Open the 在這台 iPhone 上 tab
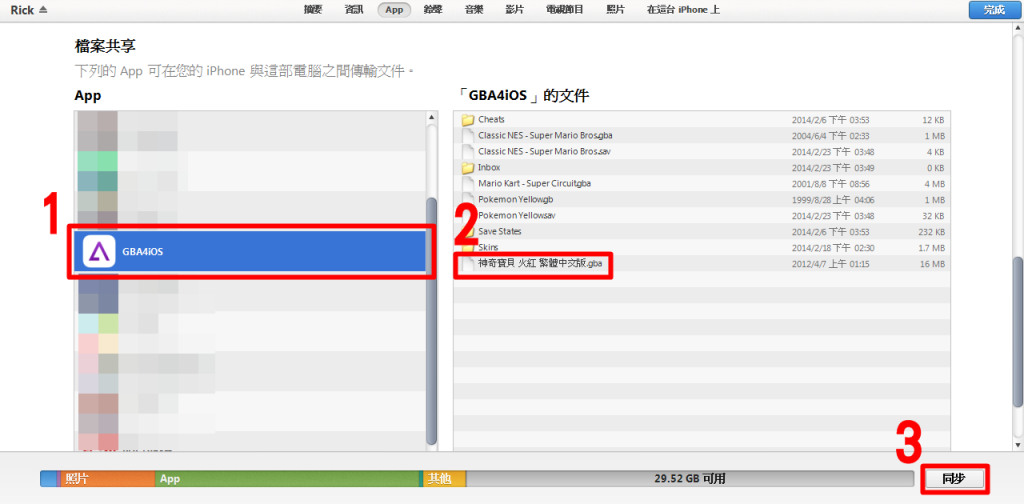This screenshot has width=1024, height=504. 683,10
